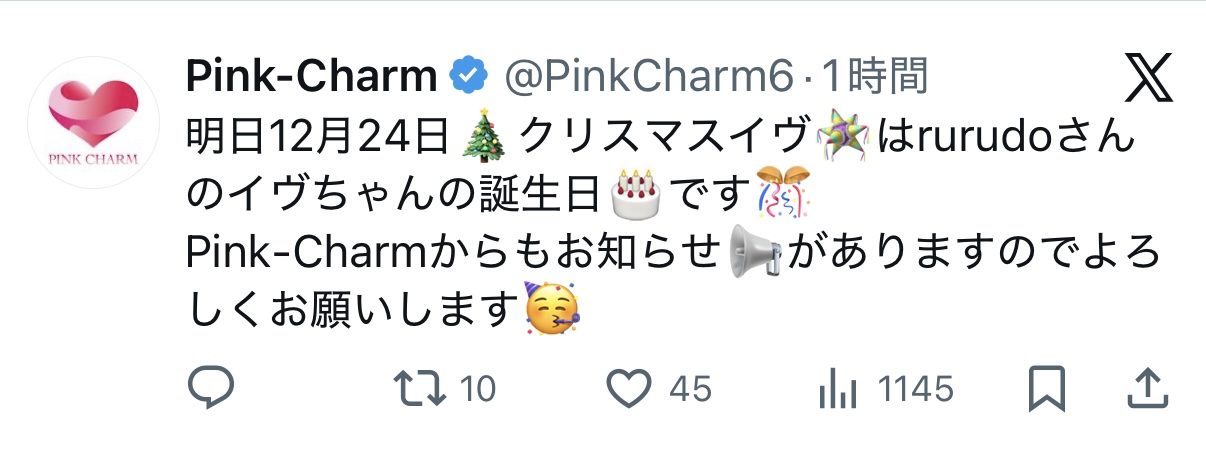Open the 1時間 timestamp link
Image resolution: width=1206 pixels, height=451 pixels.
(874, 76)
